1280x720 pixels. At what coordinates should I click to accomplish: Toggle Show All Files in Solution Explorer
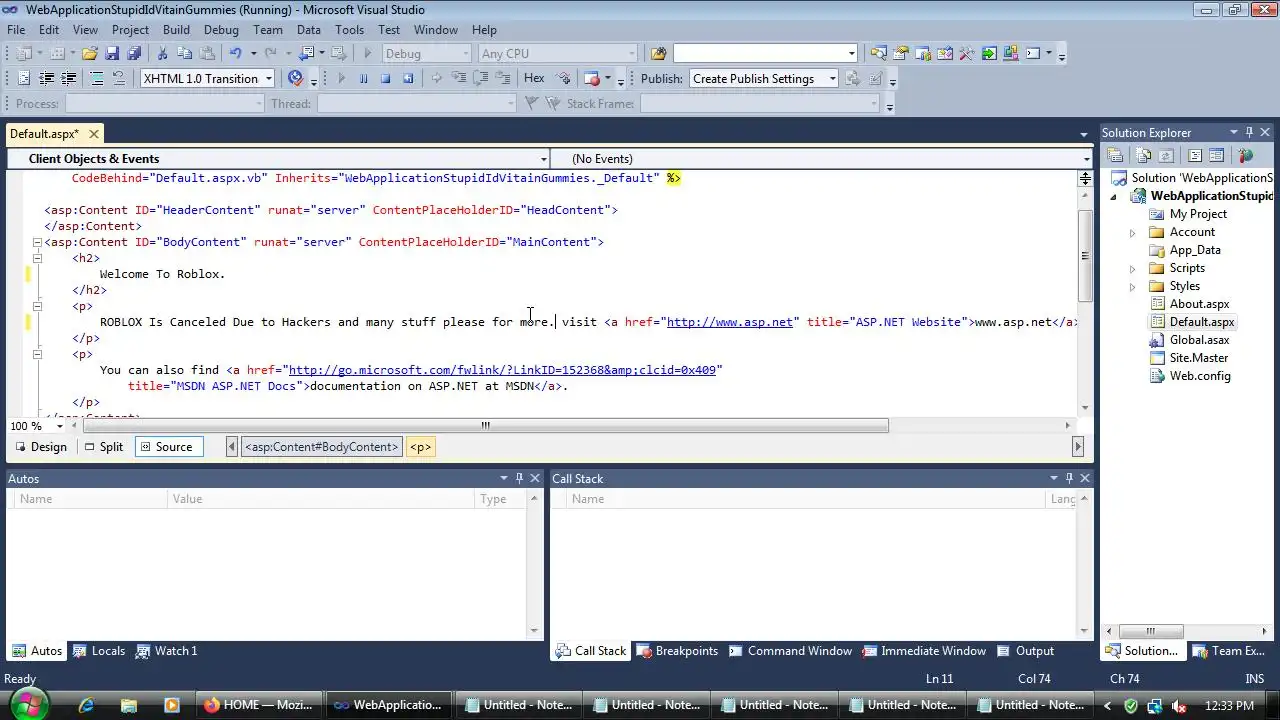point(1143,155)
